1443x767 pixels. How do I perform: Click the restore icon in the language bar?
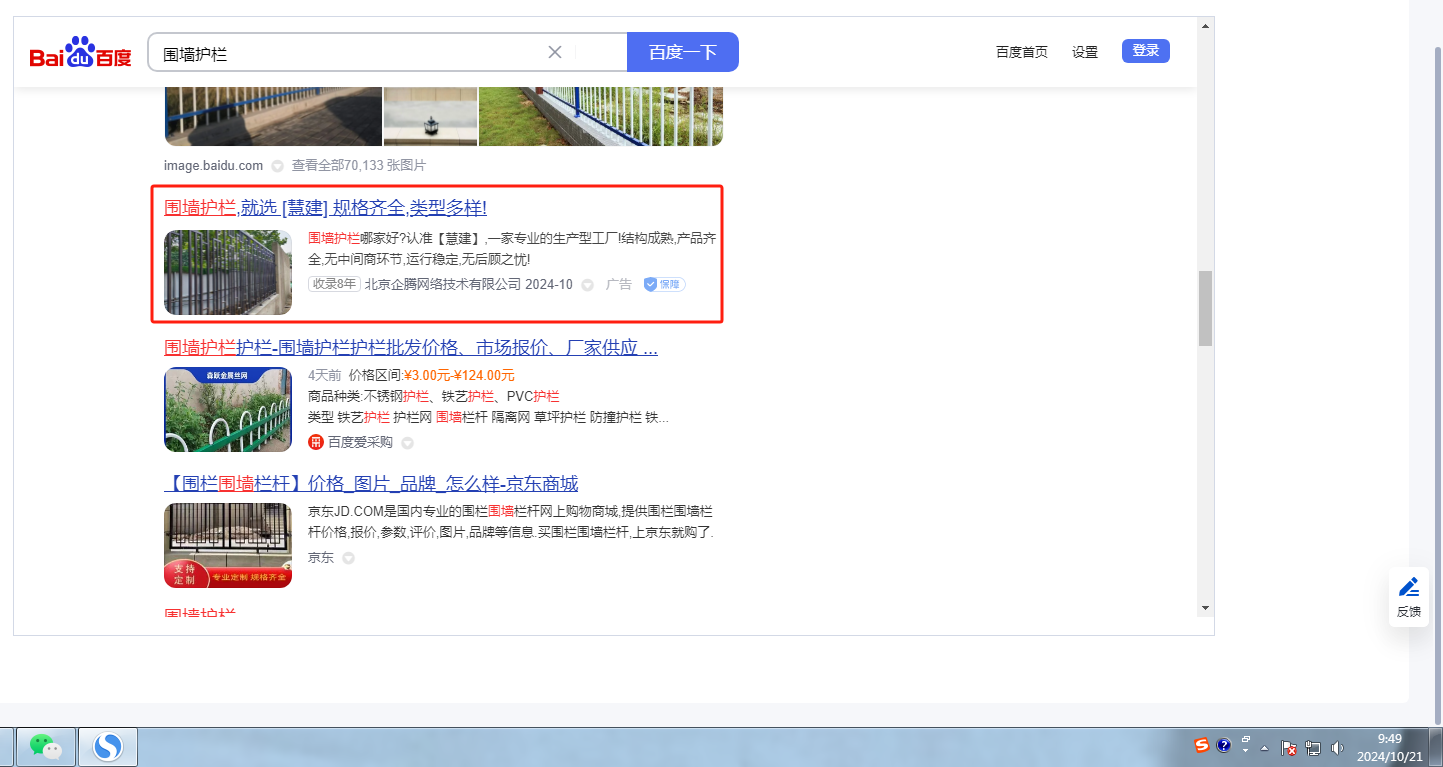click(1246, 741)
